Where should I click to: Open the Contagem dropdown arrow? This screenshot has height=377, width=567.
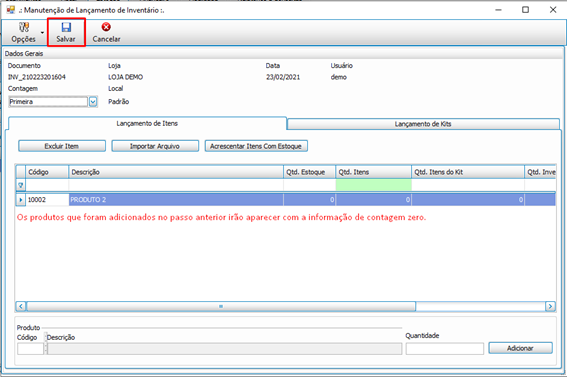(x=93, y=102)
